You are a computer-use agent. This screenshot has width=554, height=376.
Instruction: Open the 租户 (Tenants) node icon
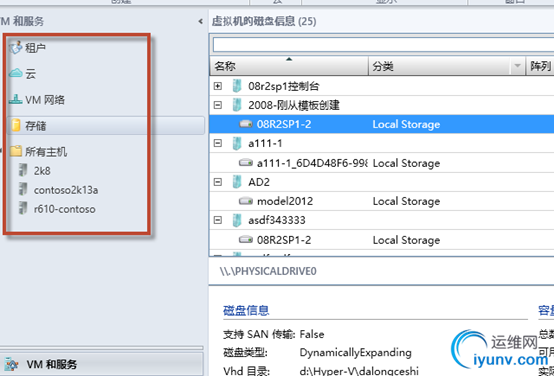coord(16,47)
